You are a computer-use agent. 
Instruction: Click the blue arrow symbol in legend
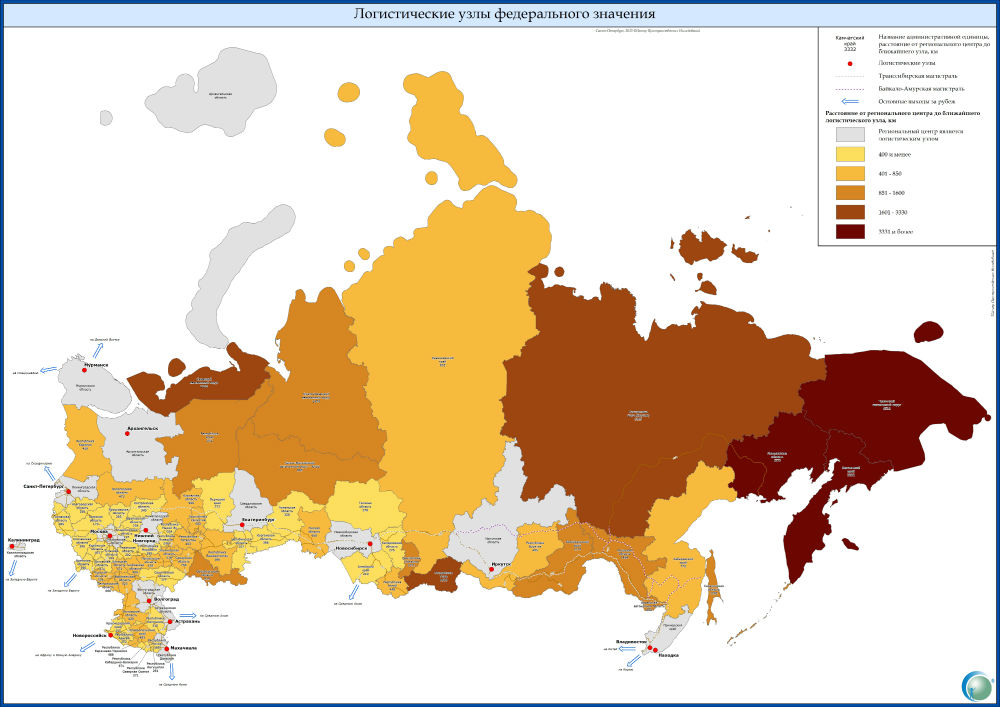coord(849,101)
